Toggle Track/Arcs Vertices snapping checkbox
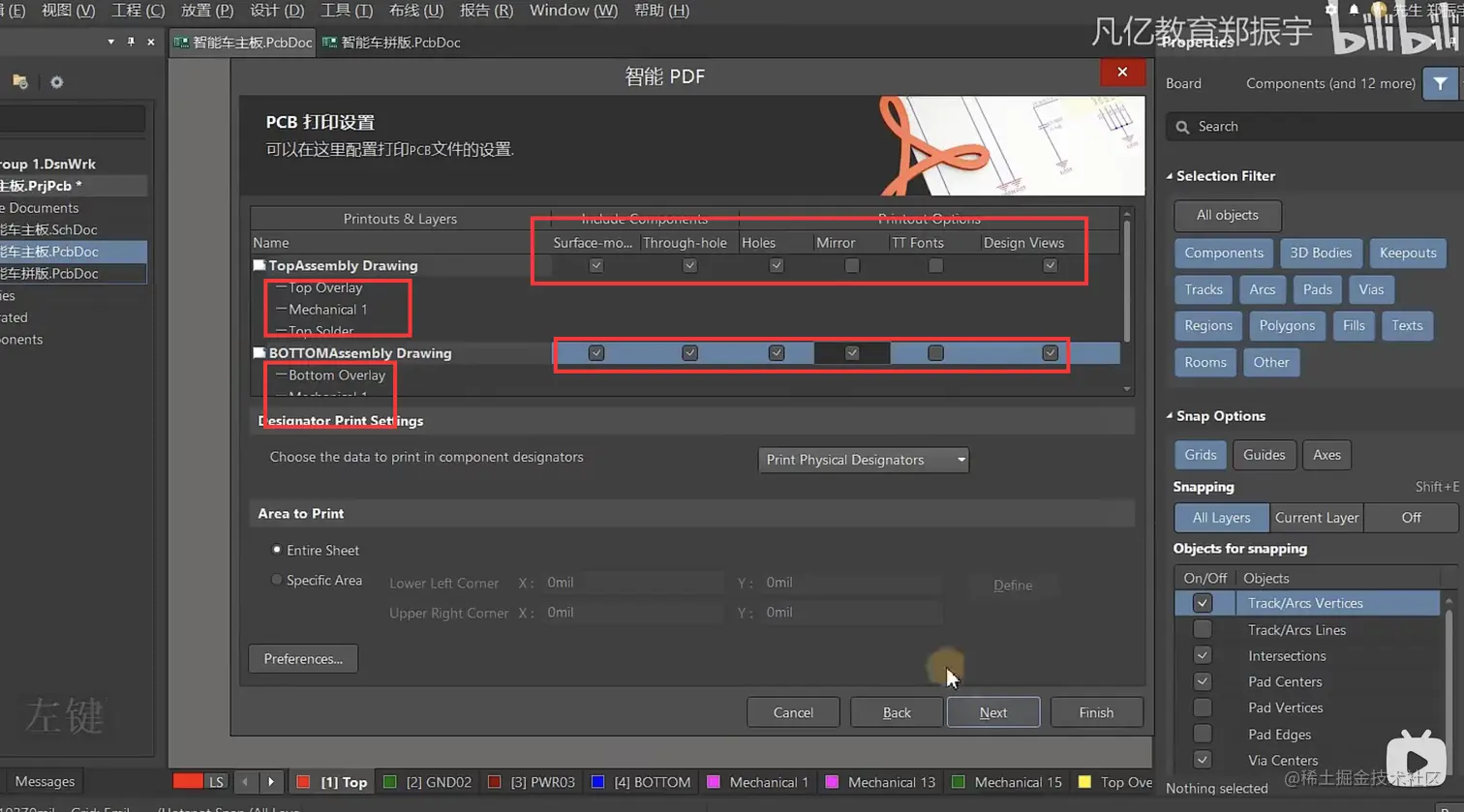 click(x=1203, y=603)
